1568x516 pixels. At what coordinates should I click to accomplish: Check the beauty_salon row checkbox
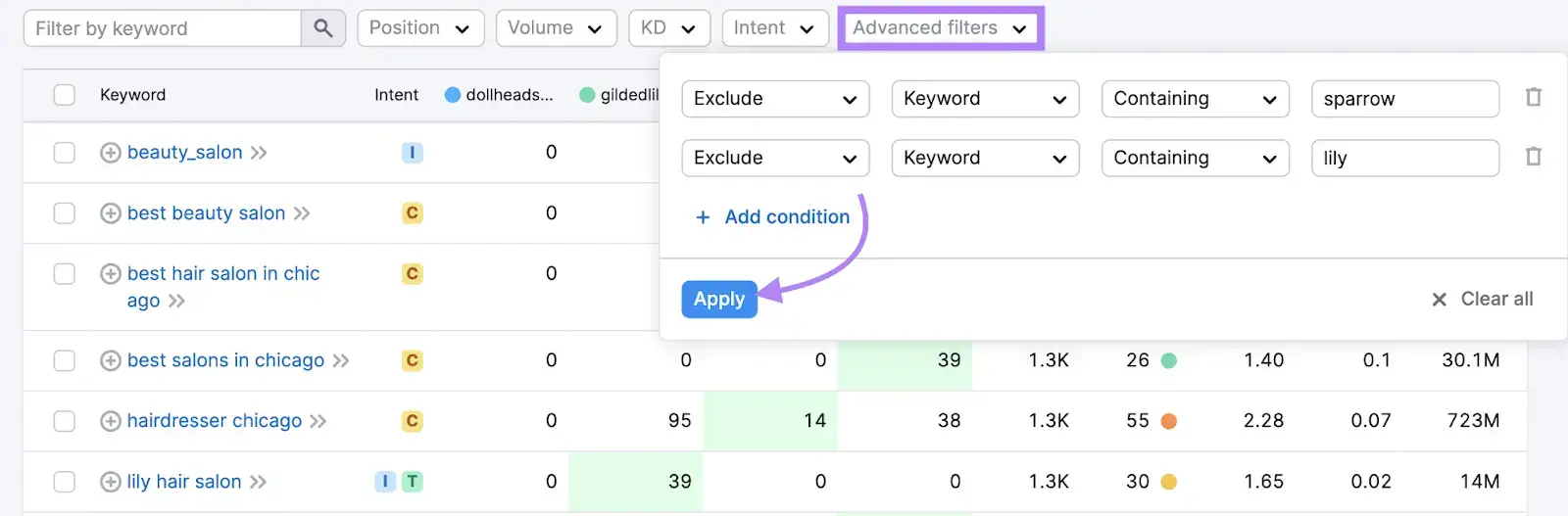tap(65, 153)
